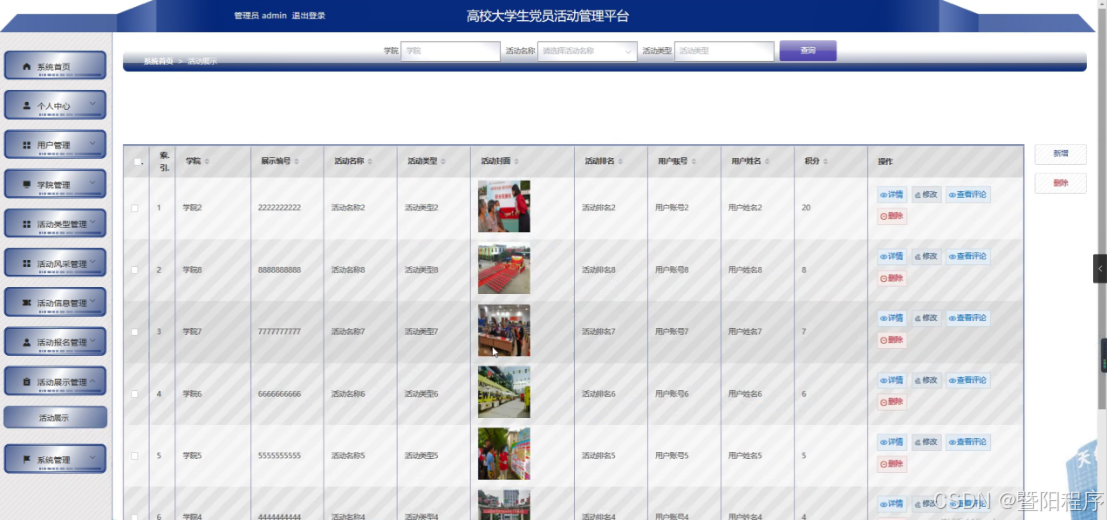
Task: Expand 活动风采管理 with its chevron
Action: [93, 262]
